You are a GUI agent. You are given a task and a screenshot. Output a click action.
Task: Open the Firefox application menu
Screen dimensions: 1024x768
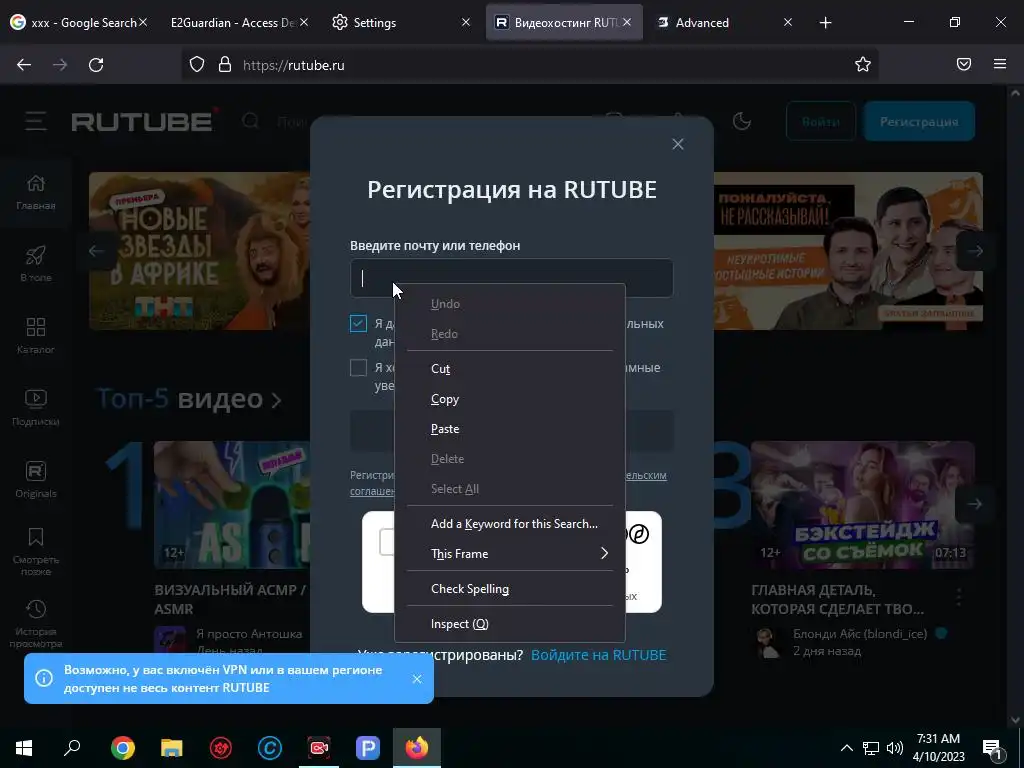[x=1000, y=64]
